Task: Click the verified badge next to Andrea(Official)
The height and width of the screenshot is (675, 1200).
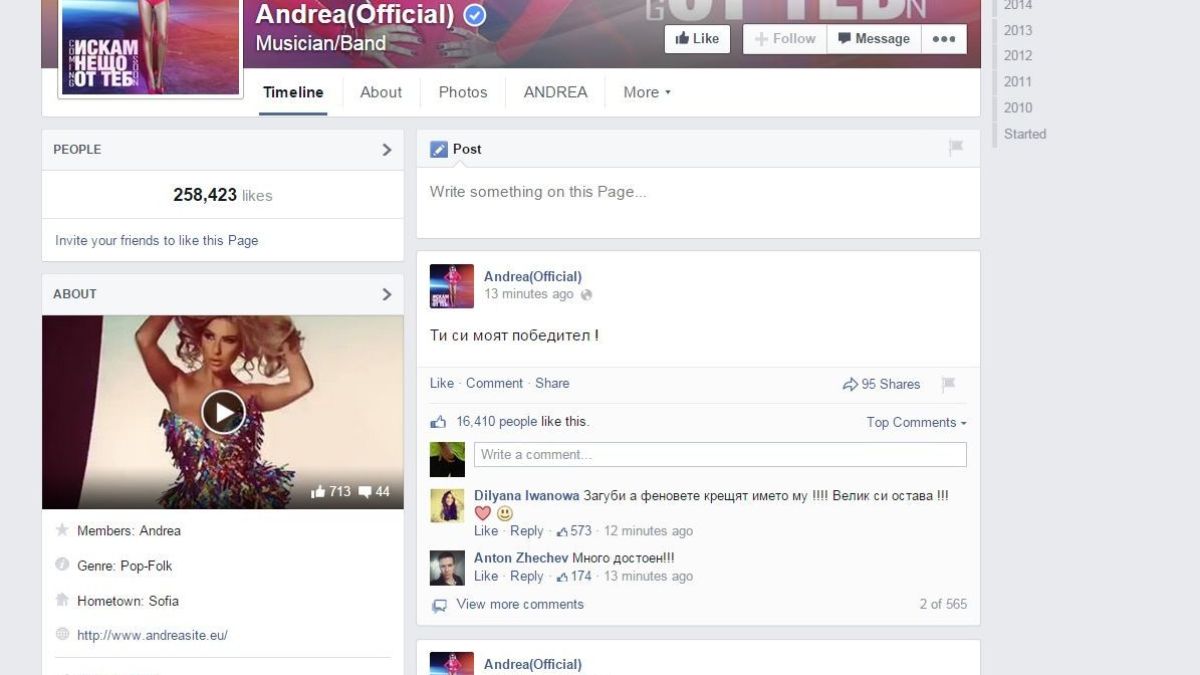Action: click(x=476, y=14)
